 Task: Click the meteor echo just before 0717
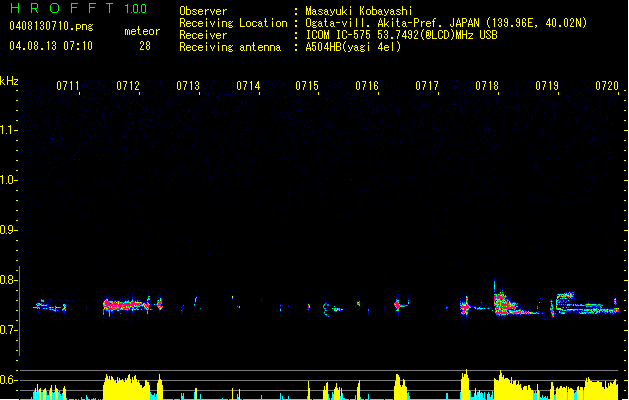[x=400, y=305]
